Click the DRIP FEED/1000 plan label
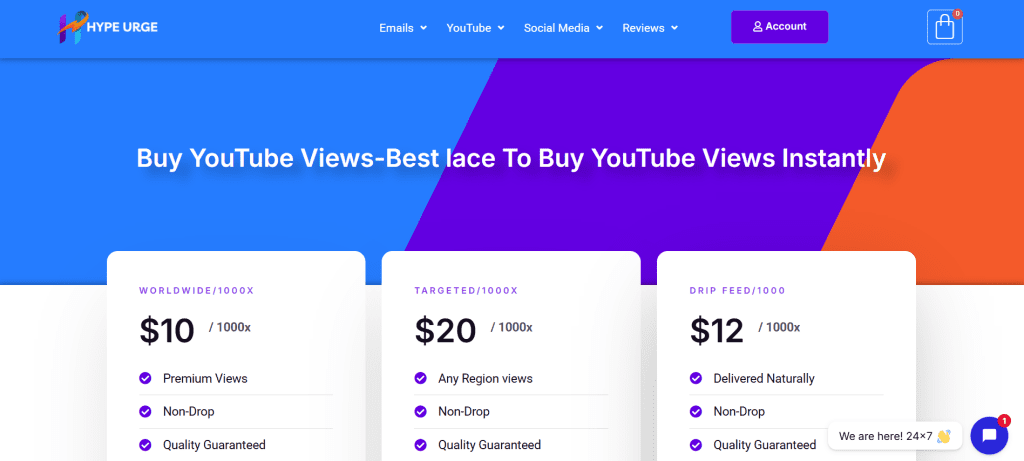Viewport: 1024px width, 461px height. coord(738,291)
